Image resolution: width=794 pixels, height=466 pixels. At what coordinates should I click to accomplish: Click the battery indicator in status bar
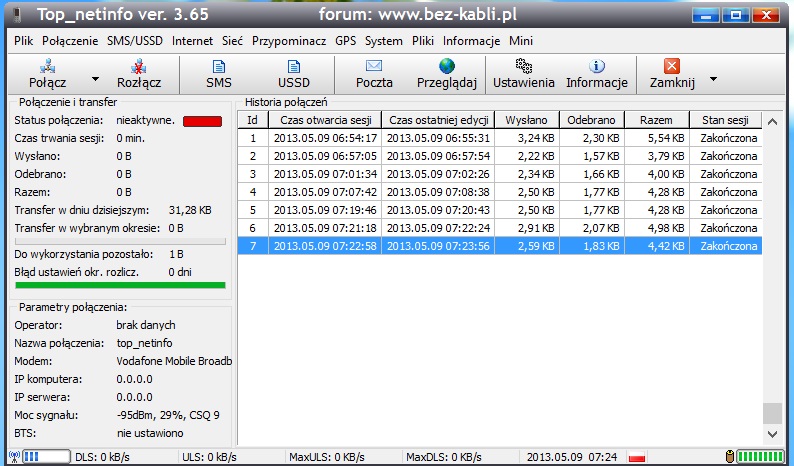coord(760,457)
